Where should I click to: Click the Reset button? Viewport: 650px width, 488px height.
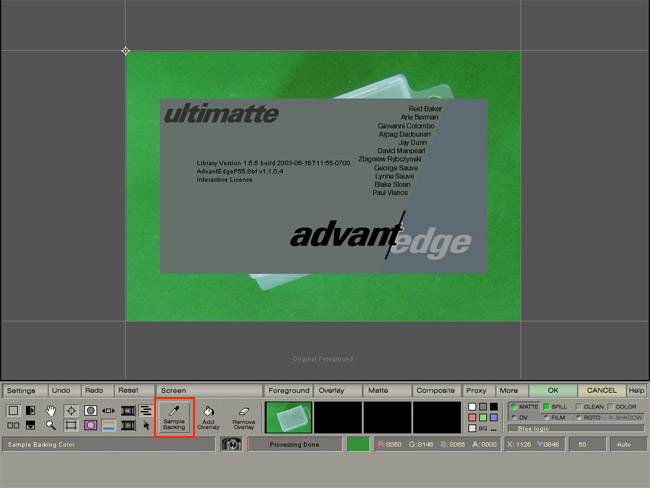click(134, 391)
